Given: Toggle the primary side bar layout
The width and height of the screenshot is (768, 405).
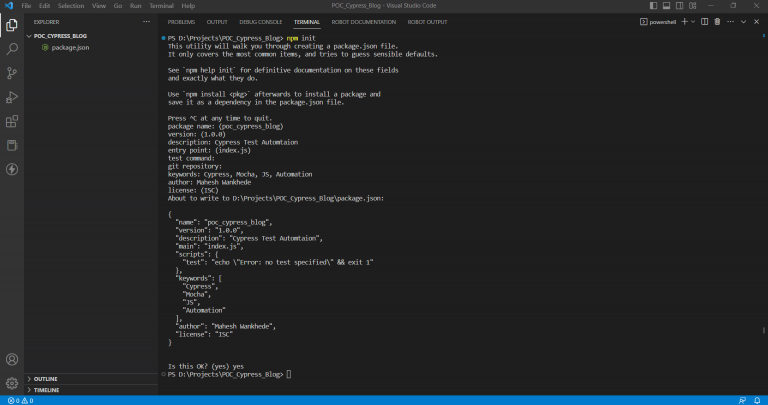Looking at the screenshot, I should tap(653, 6).
